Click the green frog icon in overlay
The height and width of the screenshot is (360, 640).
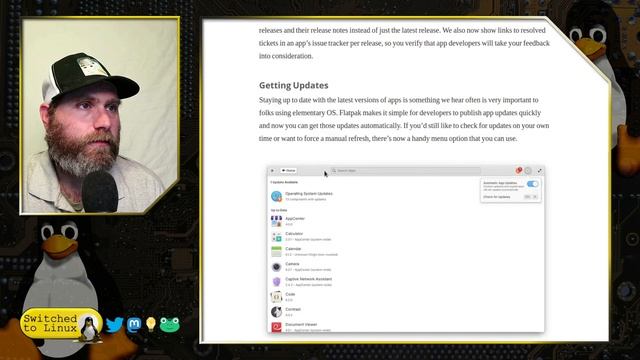tap(170, 325)
